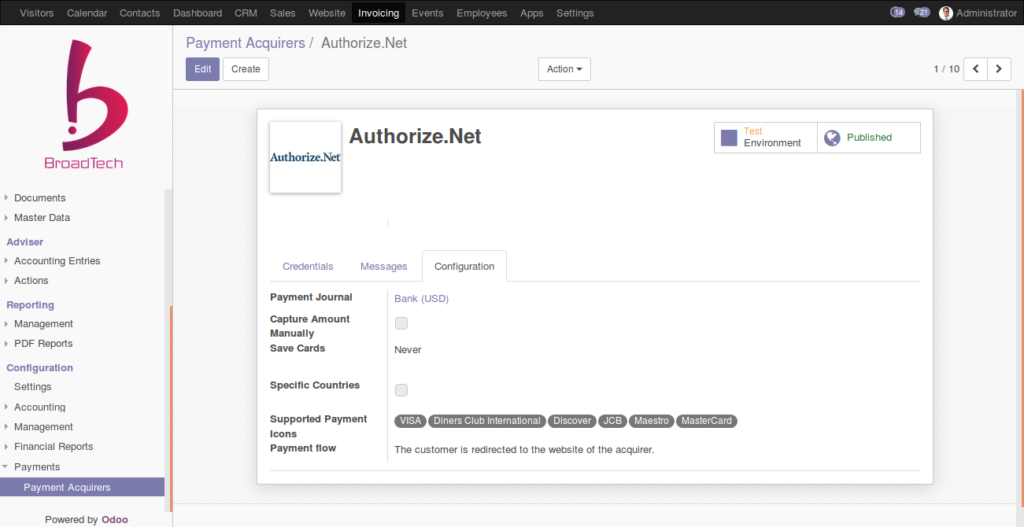Screen dimensions: 1024x527
Task: Open the Visitors top menu
Action: coord(37,13)
